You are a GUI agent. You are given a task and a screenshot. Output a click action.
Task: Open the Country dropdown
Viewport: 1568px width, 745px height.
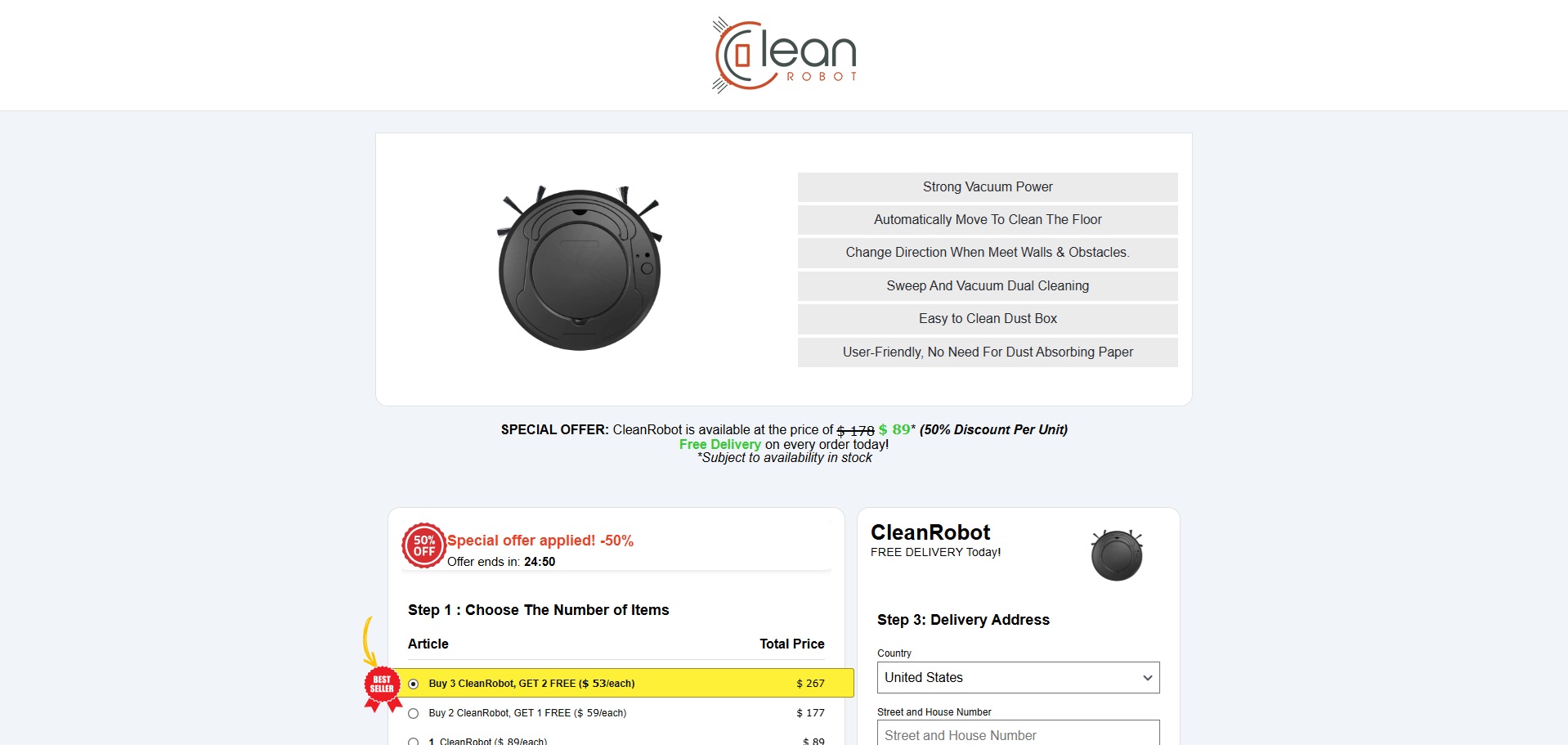tap(1017, 678)
